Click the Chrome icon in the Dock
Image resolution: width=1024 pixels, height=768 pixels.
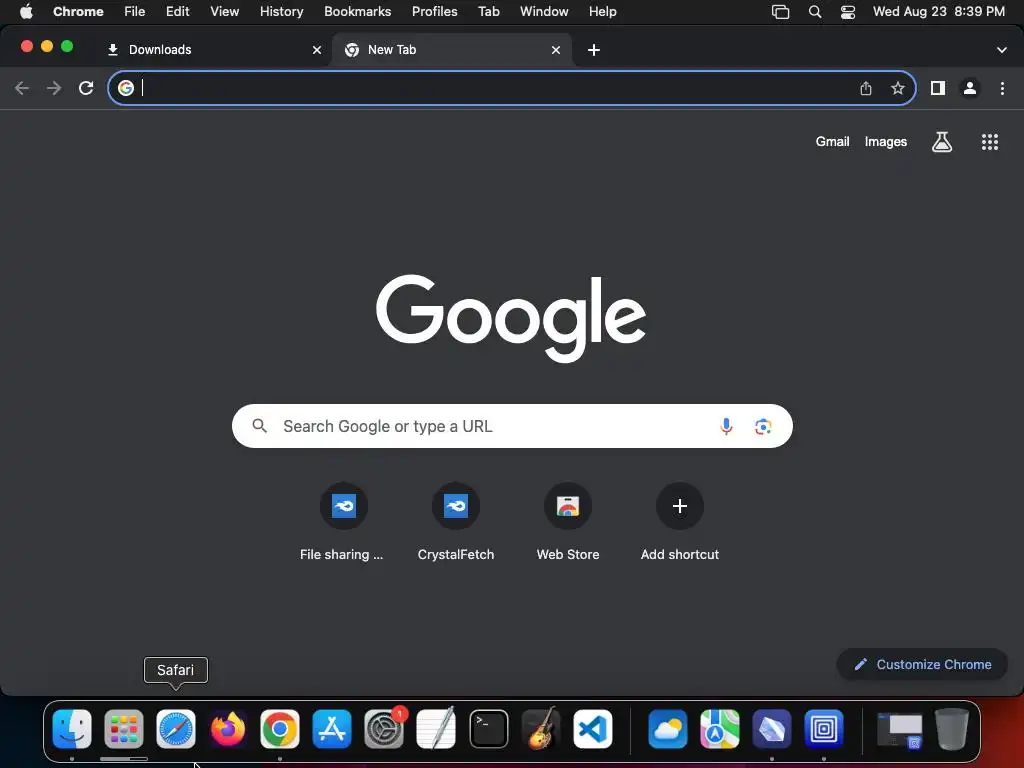[x=280, y=729]
